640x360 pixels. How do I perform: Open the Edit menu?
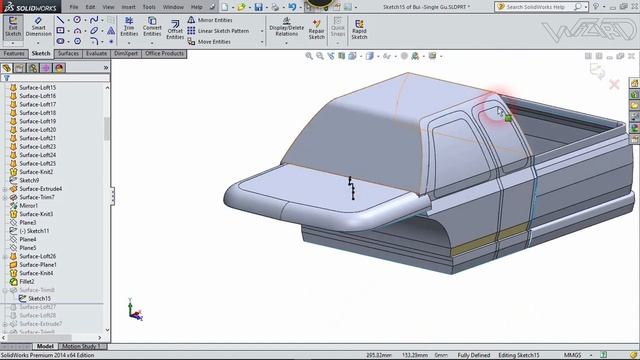tap(91, 7)
